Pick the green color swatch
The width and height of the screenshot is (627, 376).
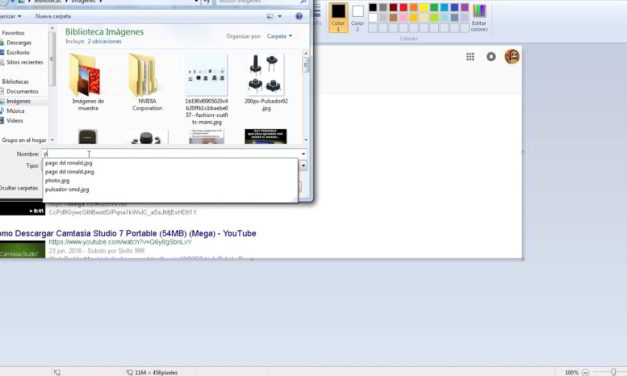tap(434, 8)
